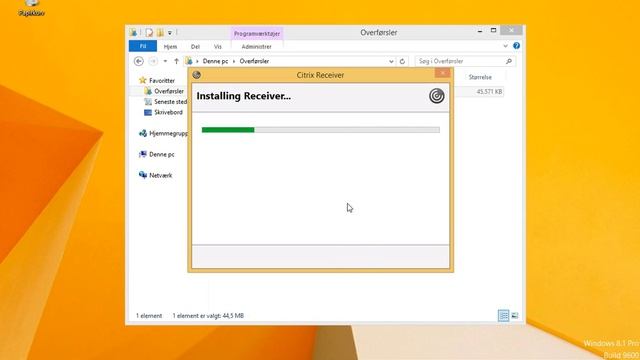Image resolution: width=640 pixels, height=360 pixels.
Task: Click the New folder quick access icon
Action: coord(160,32)
